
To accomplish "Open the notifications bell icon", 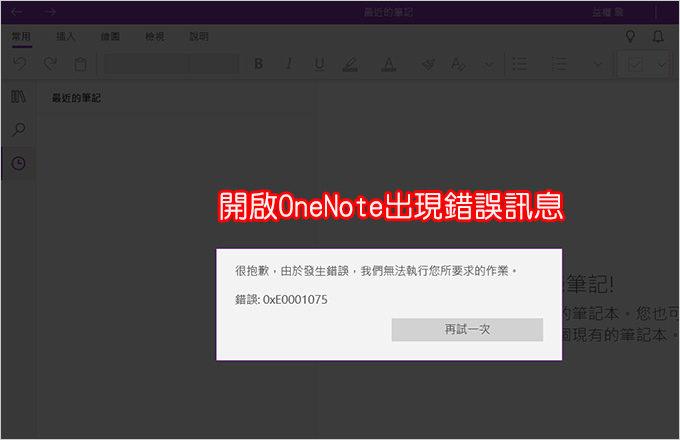I will 658,36.
